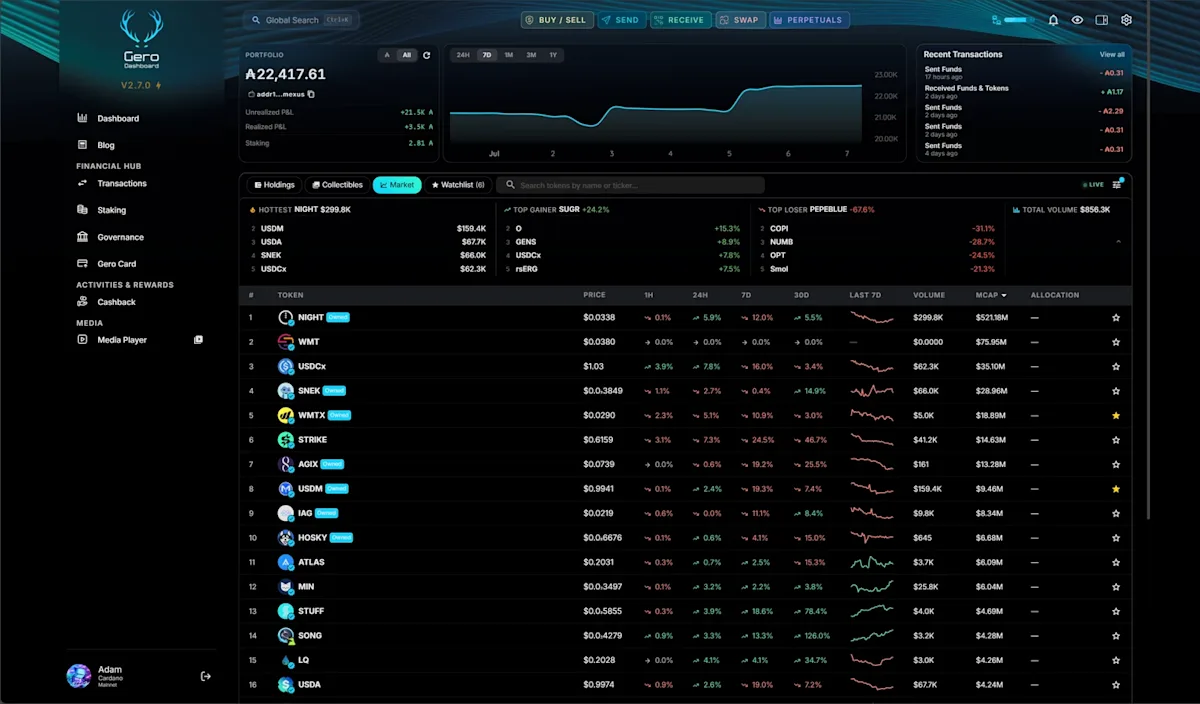Image resolution: width=1200 pixels, height=704 pixels.
Task: Set the chart range to 1Y
Action: (x=553, y=55)
